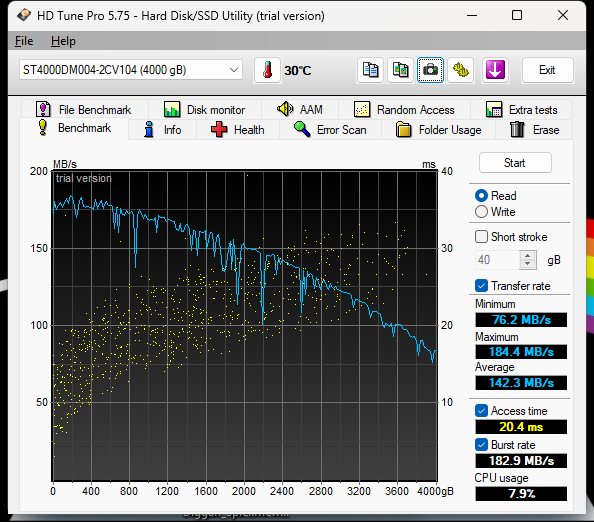The width and height of the screenshot is (594, 522).
Task: Decrease short stroke value with down arrow
Action: (528, 264)
